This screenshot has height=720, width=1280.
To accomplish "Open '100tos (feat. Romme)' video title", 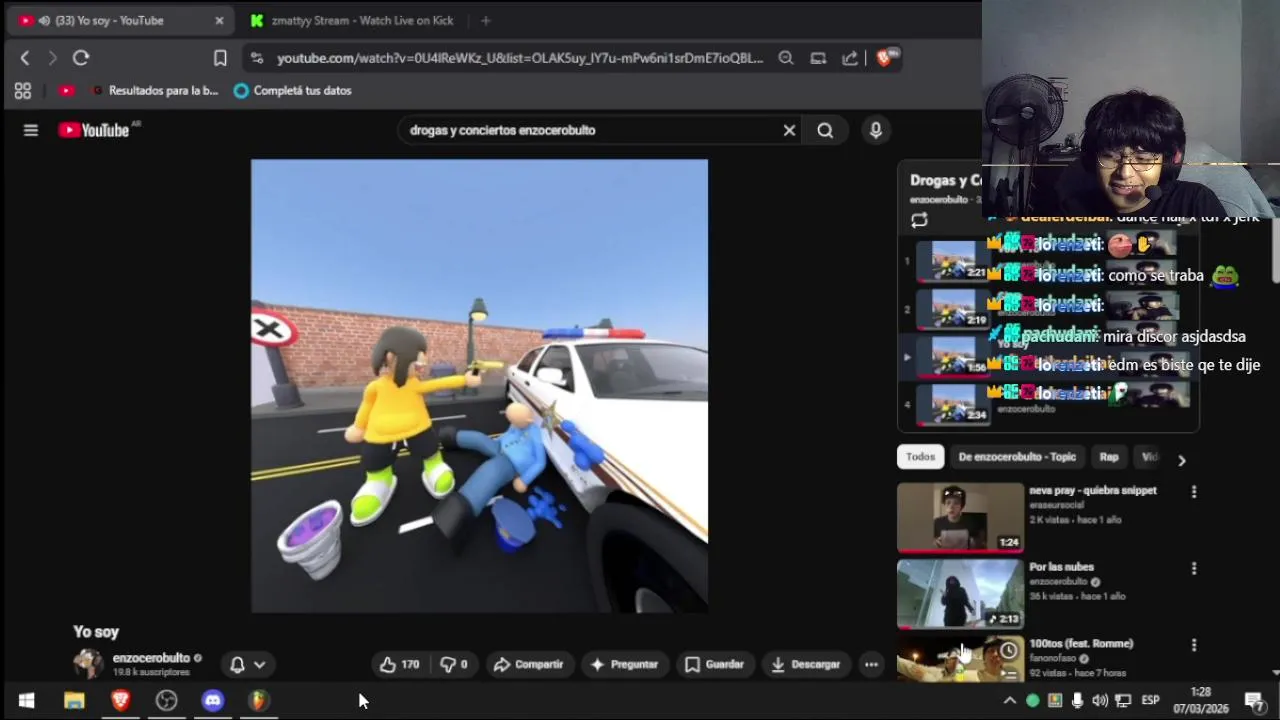I will coord(1081,644).
